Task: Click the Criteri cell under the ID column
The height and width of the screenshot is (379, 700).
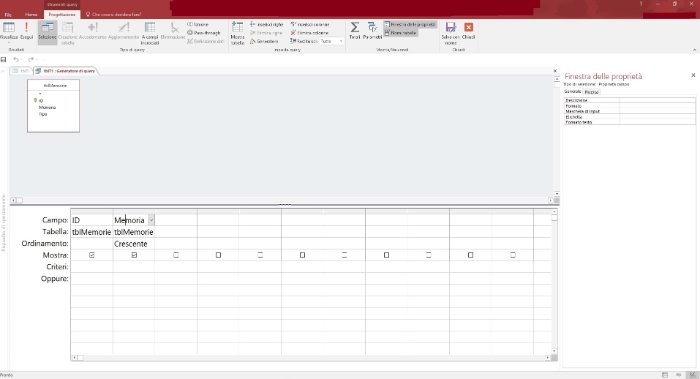Action: tap(92, 267)
